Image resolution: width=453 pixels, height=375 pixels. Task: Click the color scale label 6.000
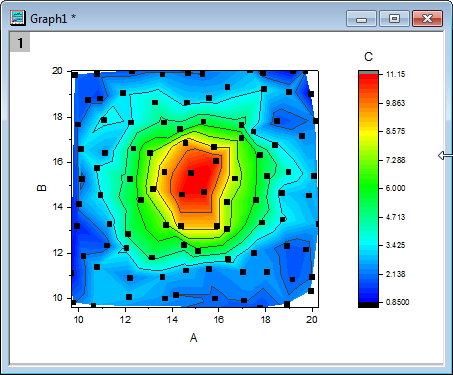[396, 188]
